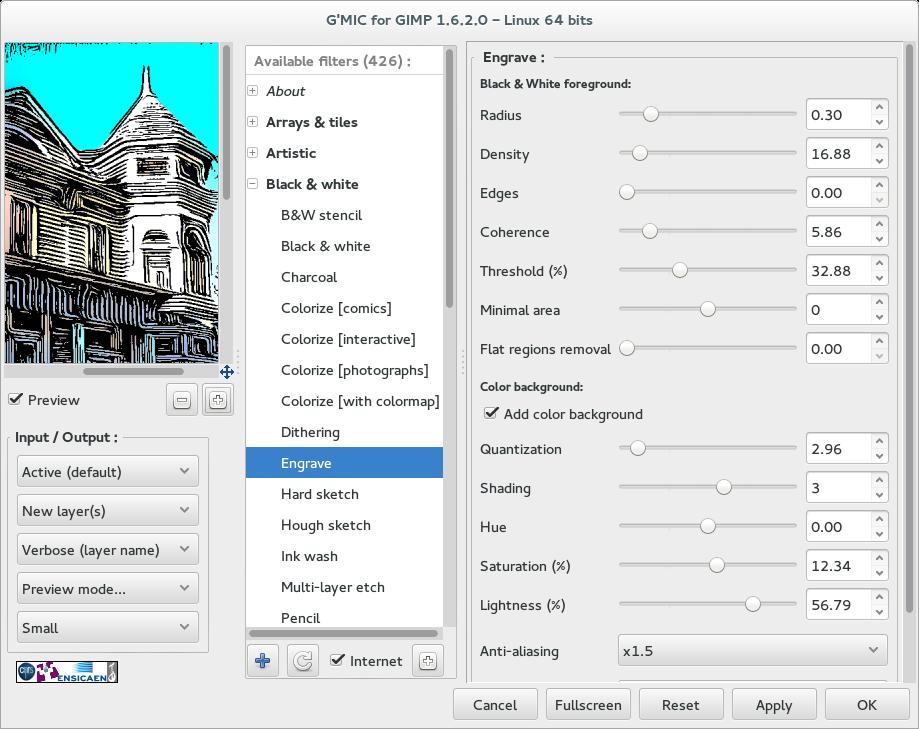Screen dimensions: 919x729
Task: Click the Lightness (%) slider handle
Action: coord(752,605)
